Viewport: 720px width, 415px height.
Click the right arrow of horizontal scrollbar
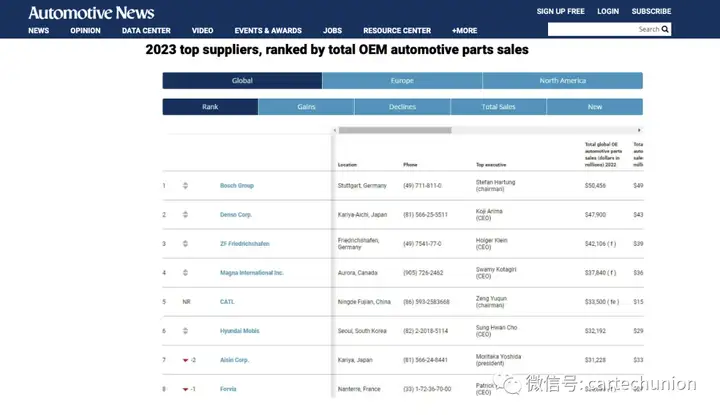point(639,130)
